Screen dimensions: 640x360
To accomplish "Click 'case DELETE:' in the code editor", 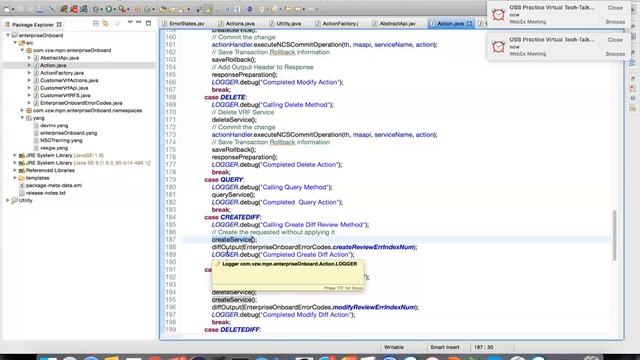I will point(225,97).
